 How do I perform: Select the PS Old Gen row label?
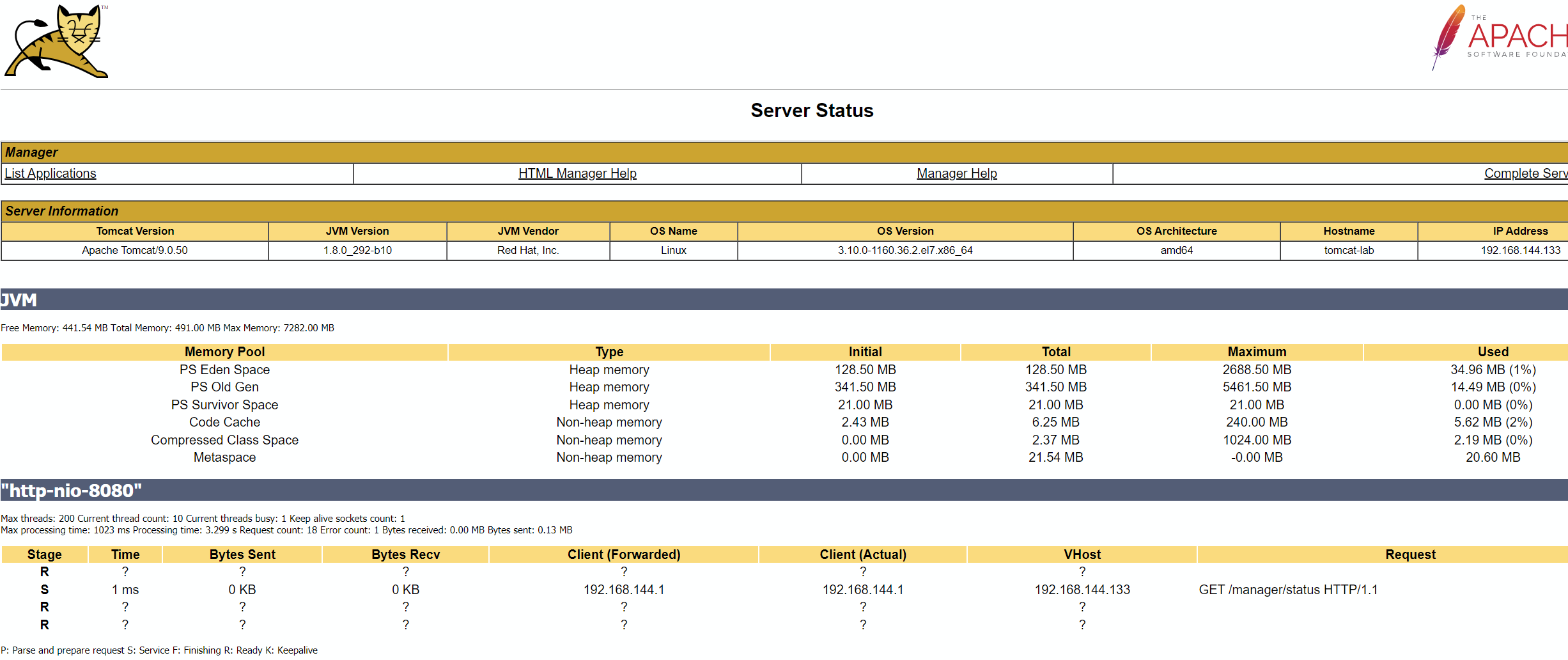pyautogui.click(x=224, y=387)
